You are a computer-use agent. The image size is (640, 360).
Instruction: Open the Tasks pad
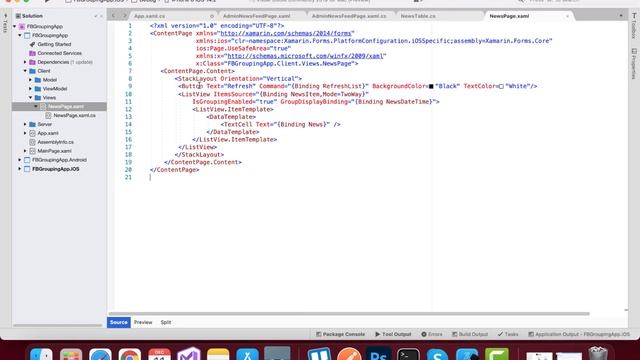(x=508, y=334)
